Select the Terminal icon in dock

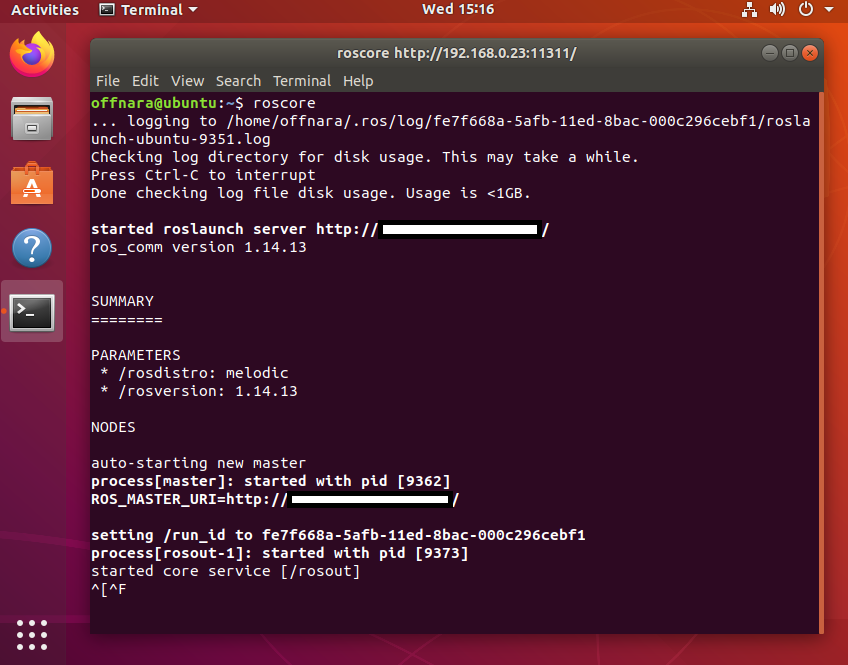(x=31, y=312)
